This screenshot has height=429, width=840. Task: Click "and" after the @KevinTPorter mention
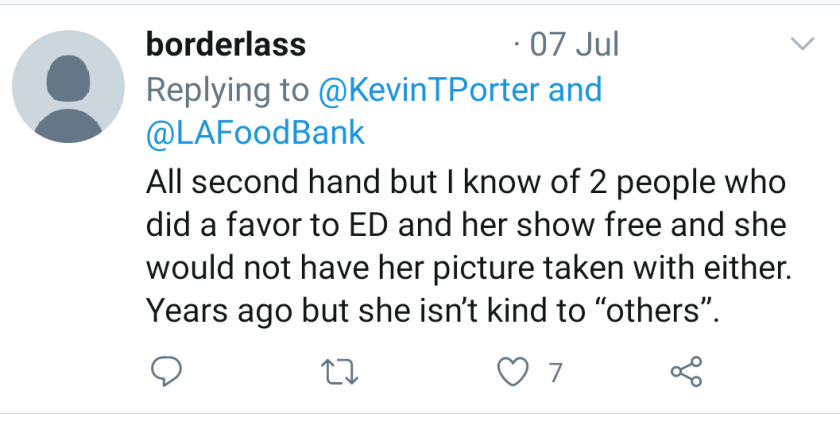pos(577,90)
